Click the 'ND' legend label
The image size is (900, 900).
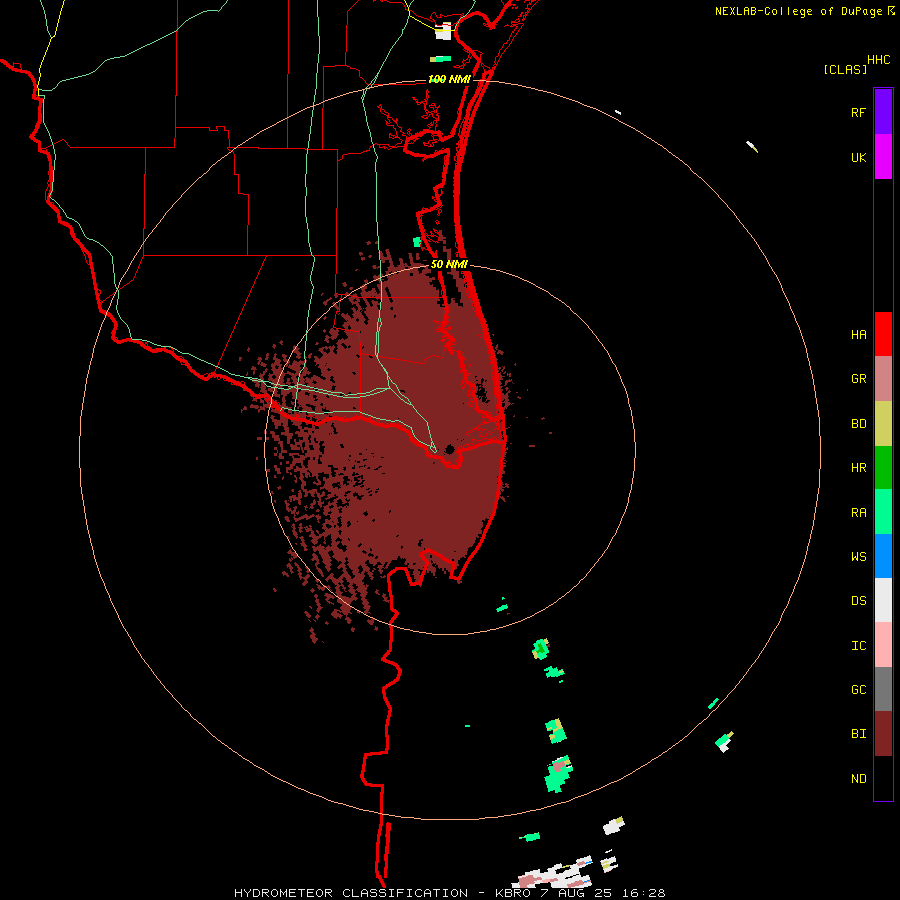858,779
